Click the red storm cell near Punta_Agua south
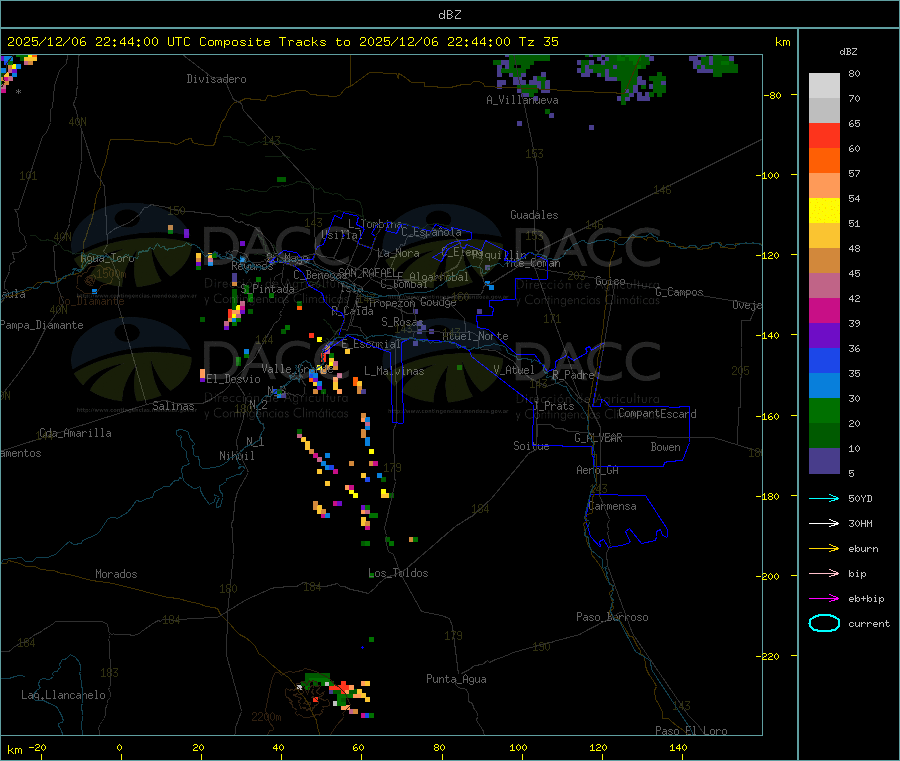The width and height of the screenshot is (900, 761). (344, 687)
